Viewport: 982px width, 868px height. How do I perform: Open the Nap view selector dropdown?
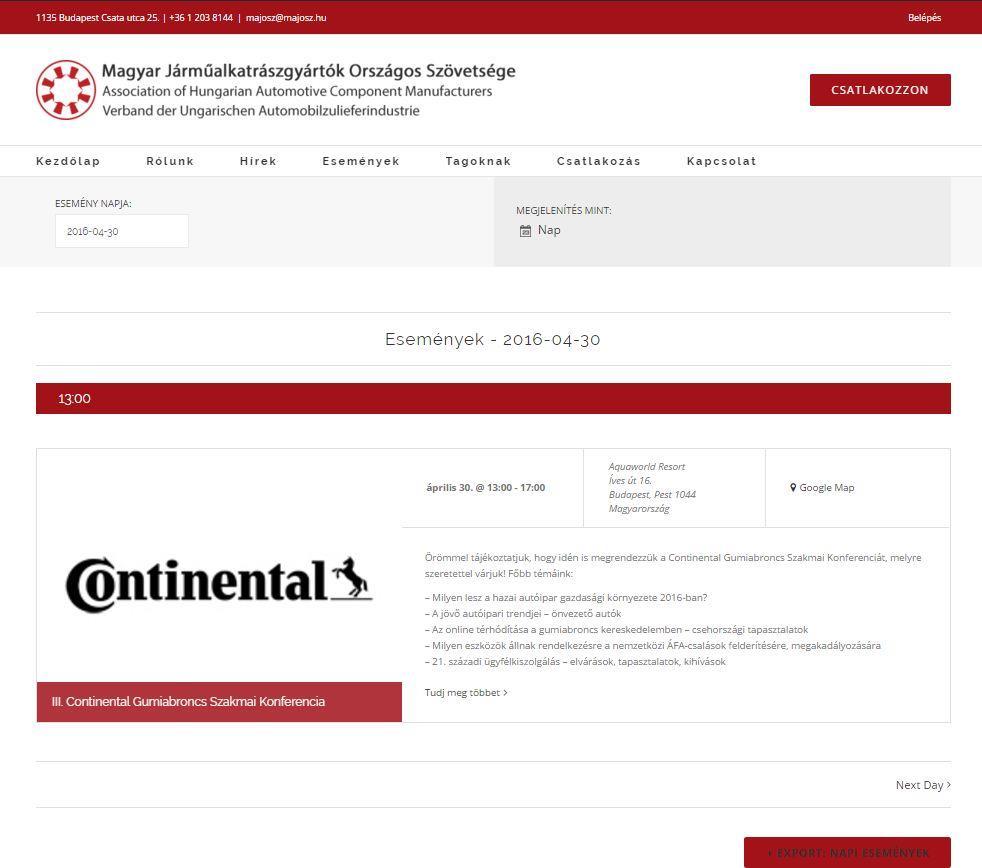[540, 230]
